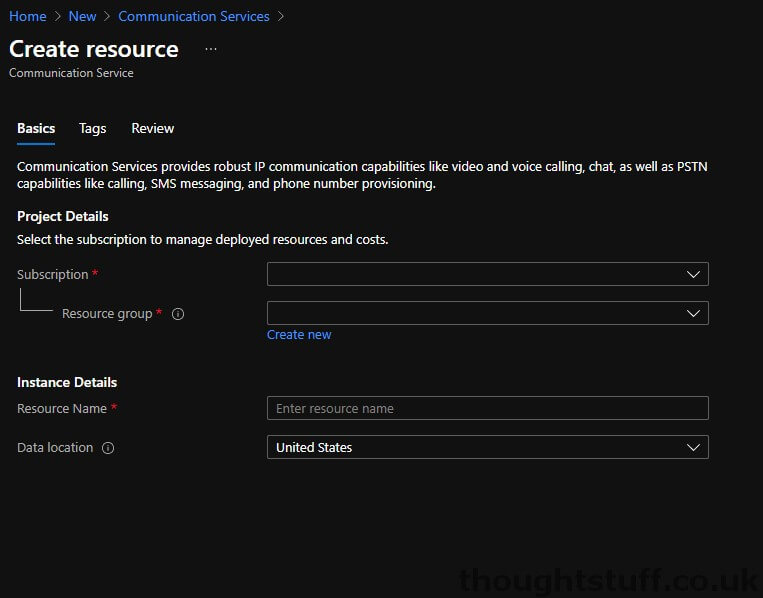Go to the Home breadcrumb

28,16
